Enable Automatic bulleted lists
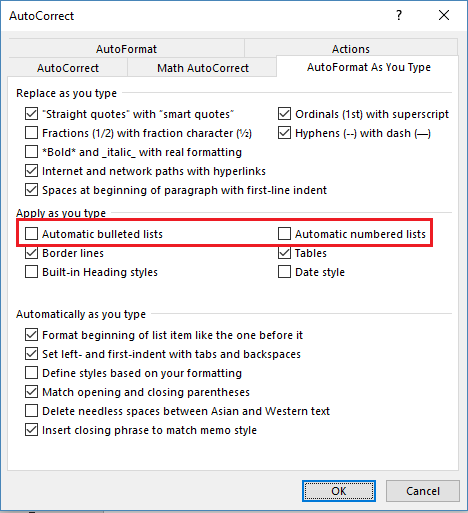468x513 pixels. pyautogui.click(x=31, y=234)
